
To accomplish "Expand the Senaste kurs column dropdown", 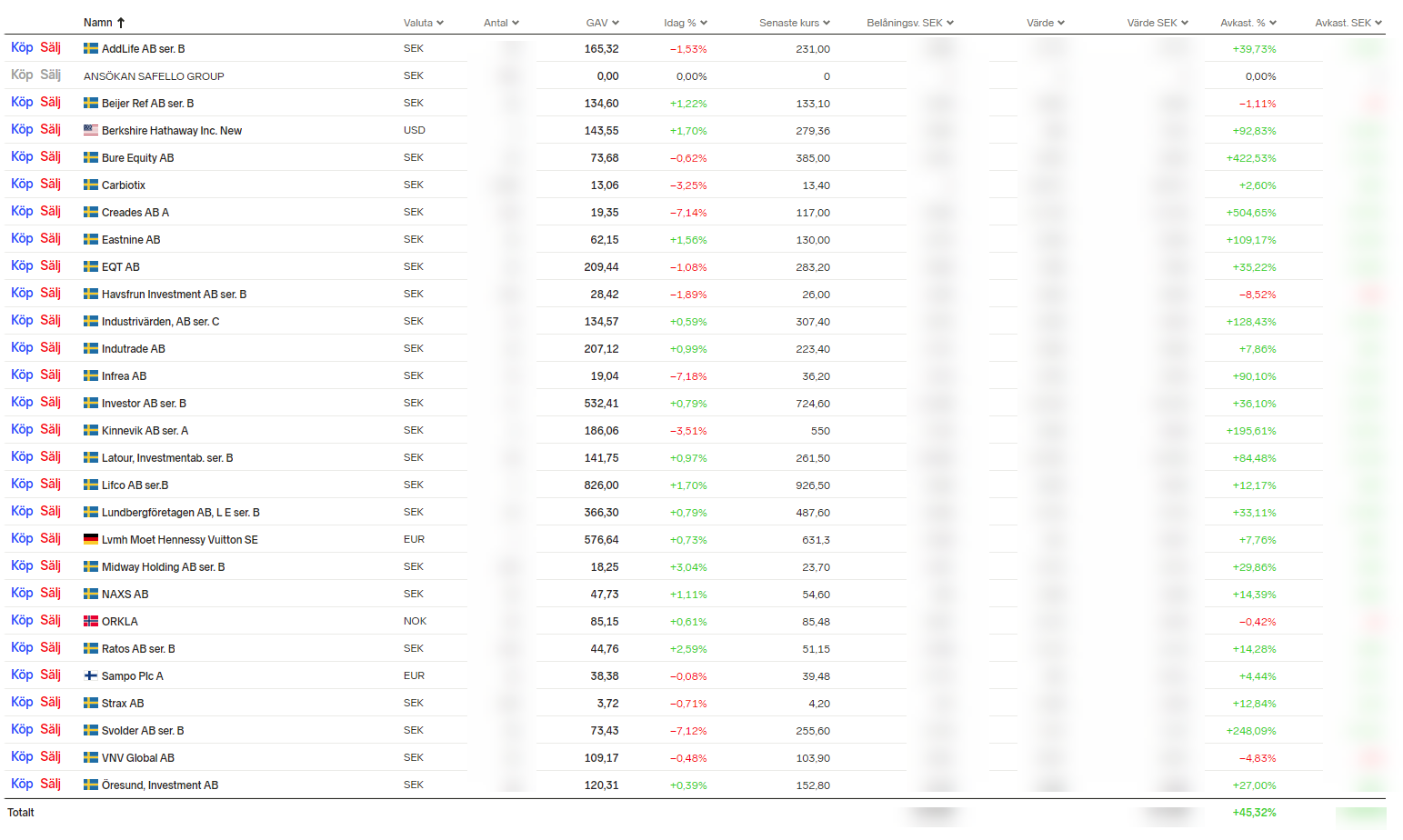I will click(x=827, y=23).
